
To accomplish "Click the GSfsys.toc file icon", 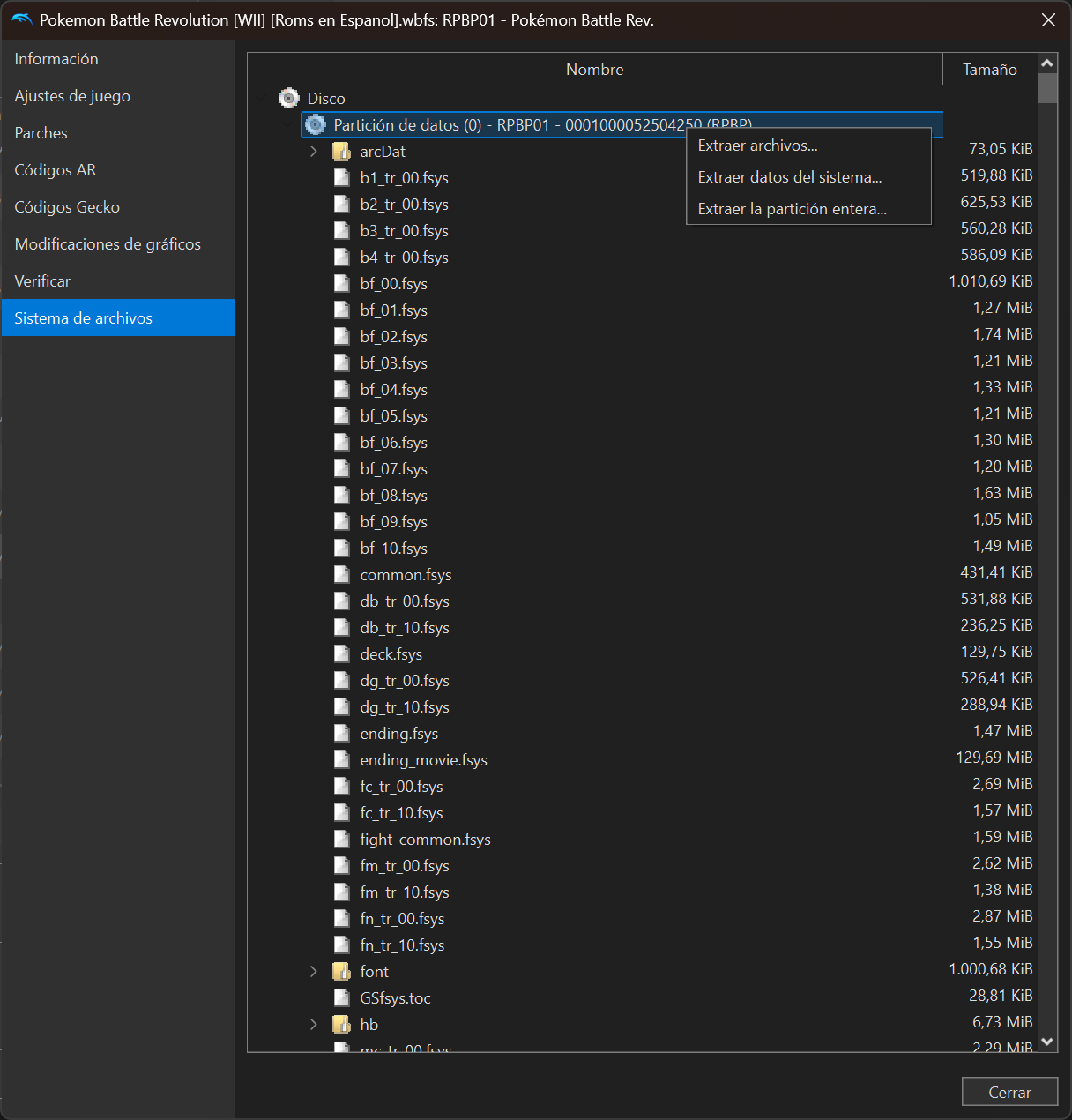I will pyautogui.click(x=342, y=997).
